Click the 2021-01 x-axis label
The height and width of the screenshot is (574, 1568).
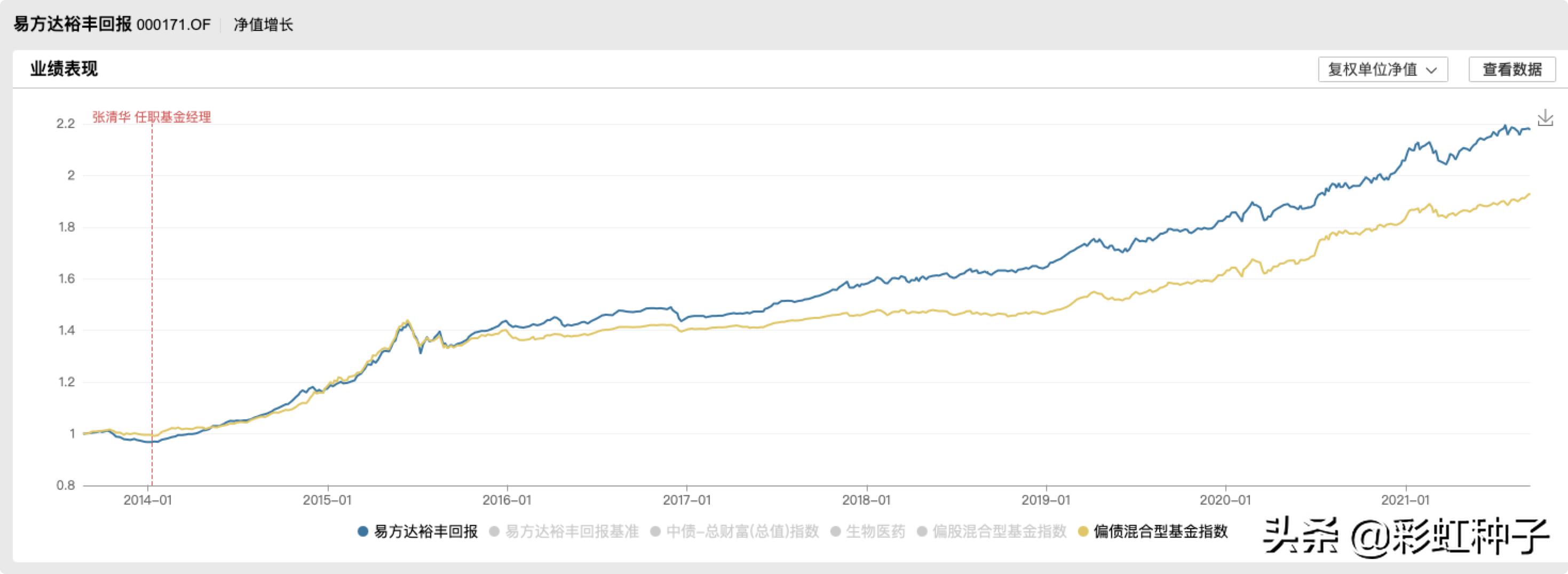point(1405,500)
